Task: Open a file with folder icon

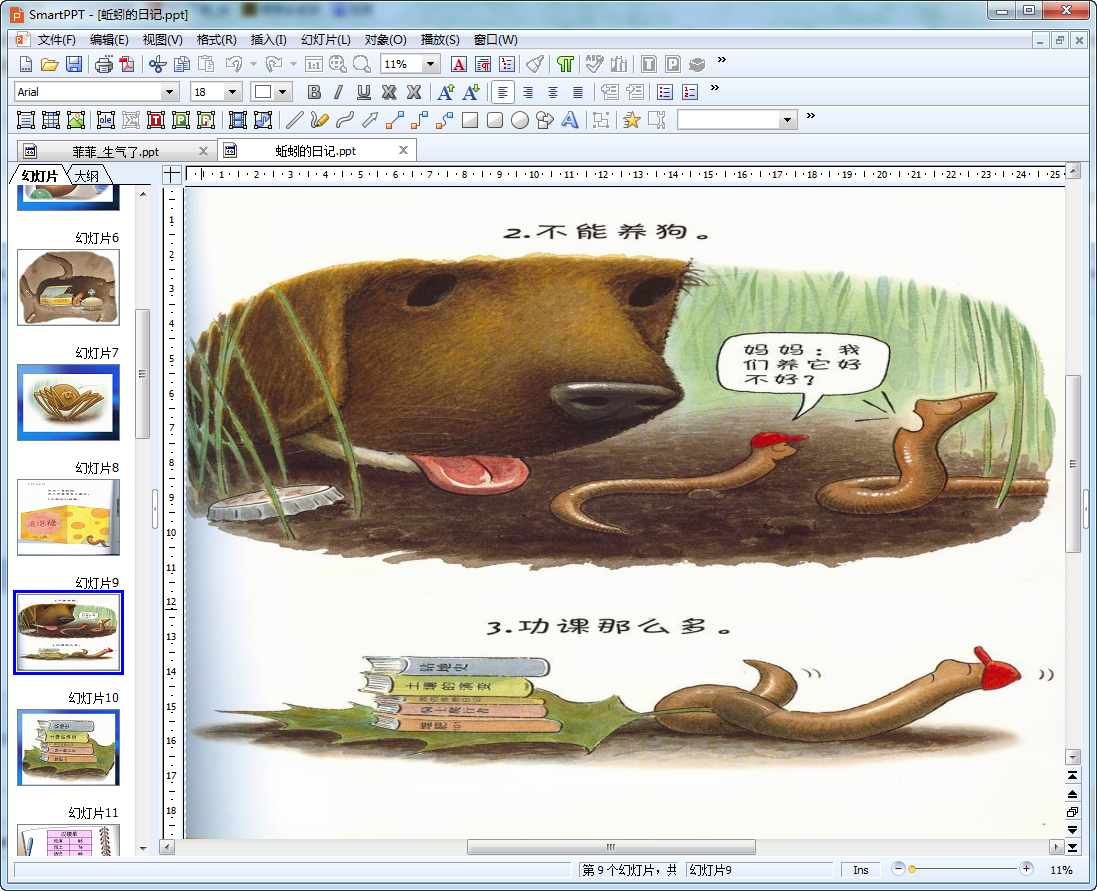Action: tap(49, 64)
